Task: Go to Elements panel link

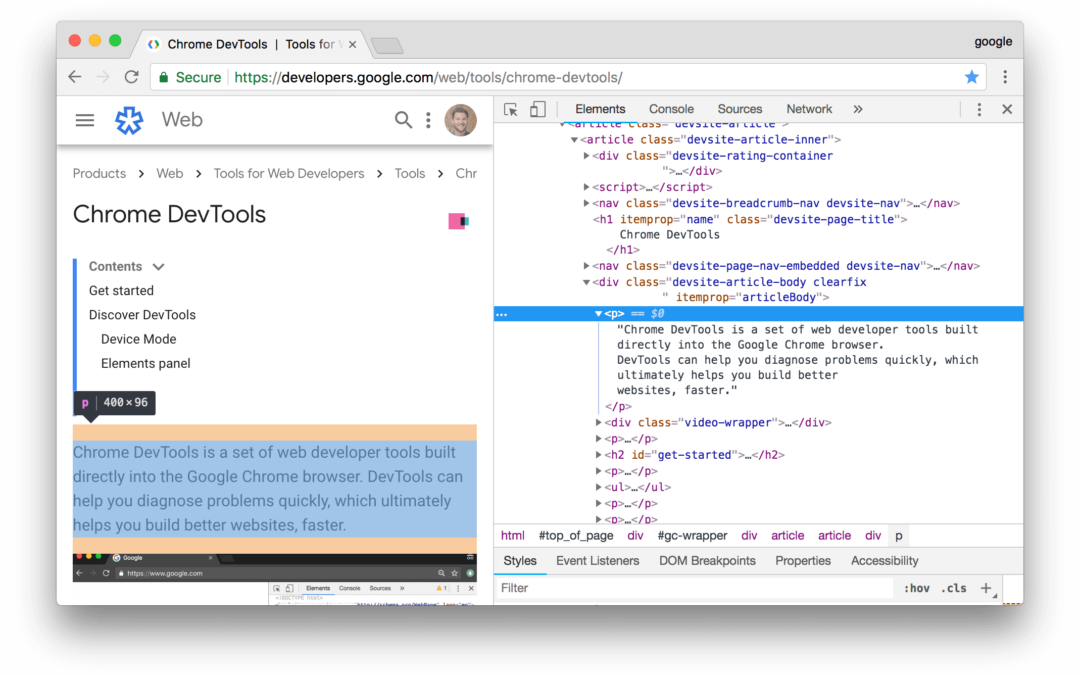Action: coord(145,363)
